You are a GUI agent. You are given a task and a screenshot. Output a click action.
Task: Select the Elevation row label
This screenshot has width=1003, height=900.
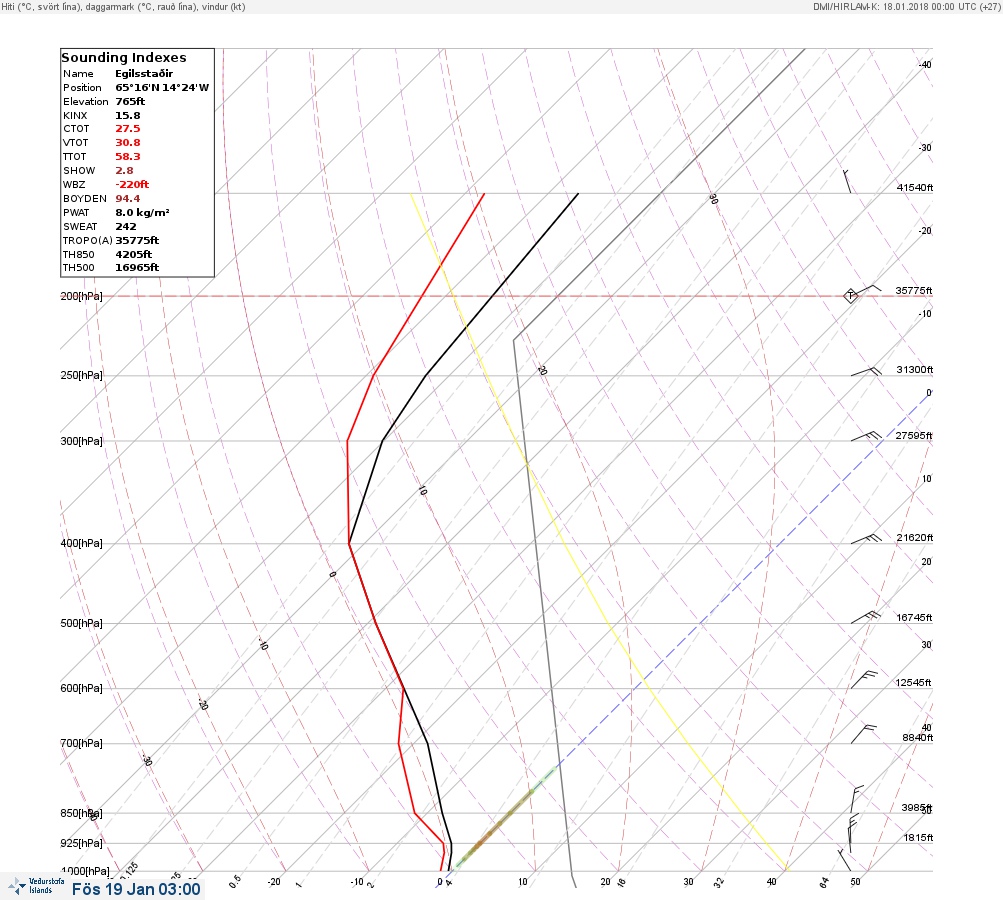click(x=85, y=102)
